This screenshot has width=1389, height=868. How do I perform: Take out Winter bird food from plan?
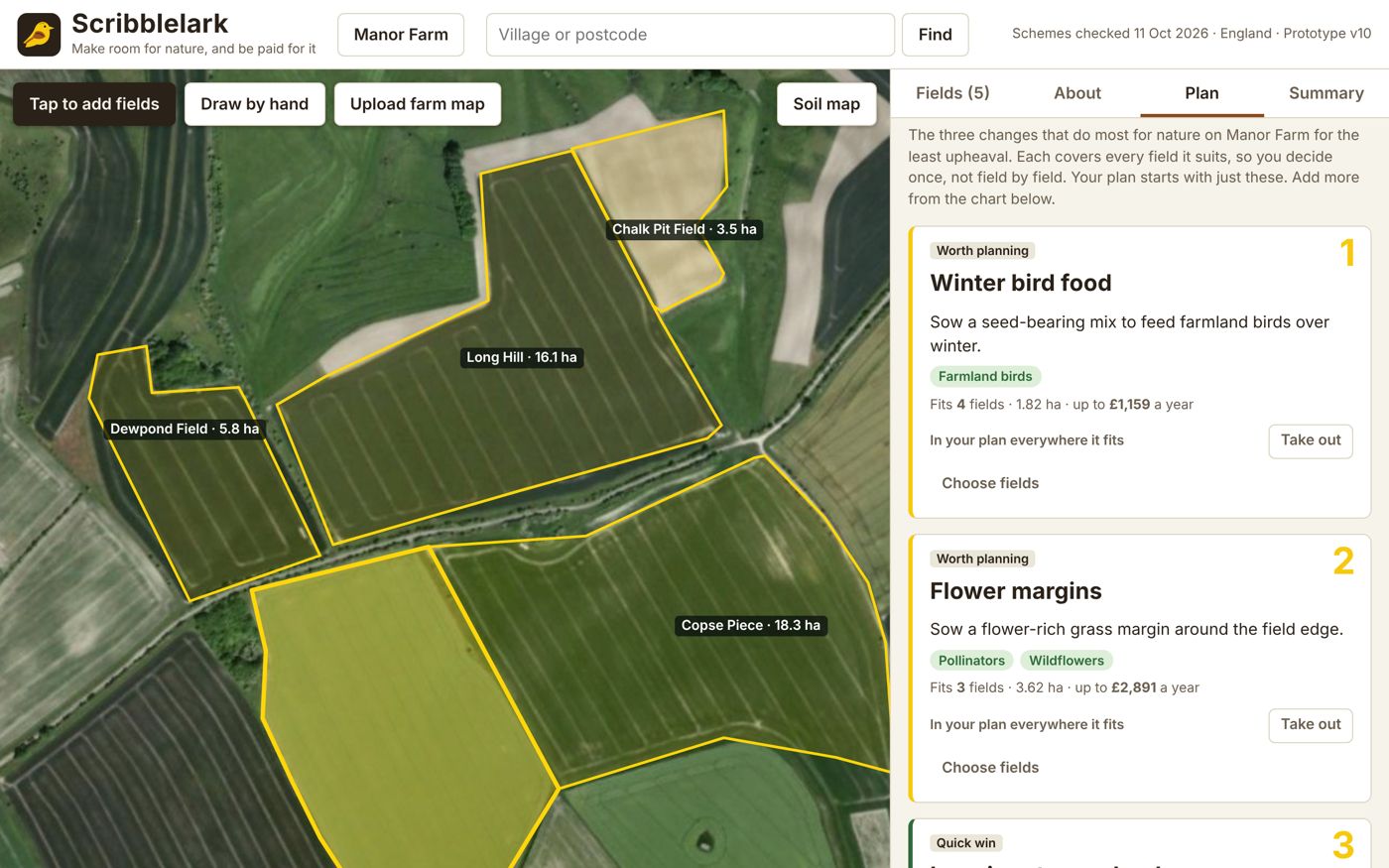click(x=1311, y=440)
